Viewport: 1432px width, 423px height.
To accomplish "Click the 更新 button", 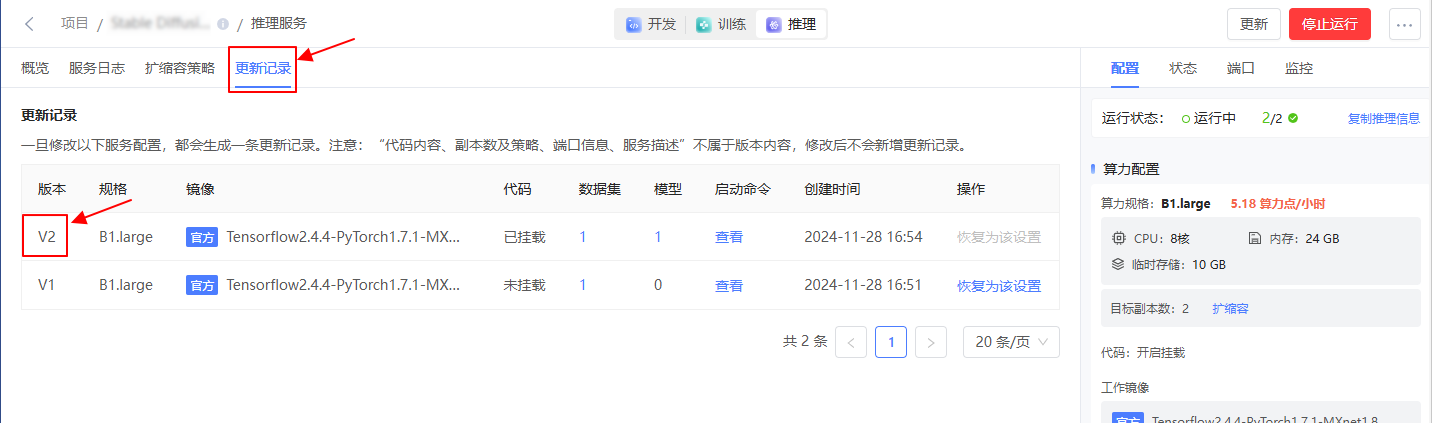I will click(1254, 24).
